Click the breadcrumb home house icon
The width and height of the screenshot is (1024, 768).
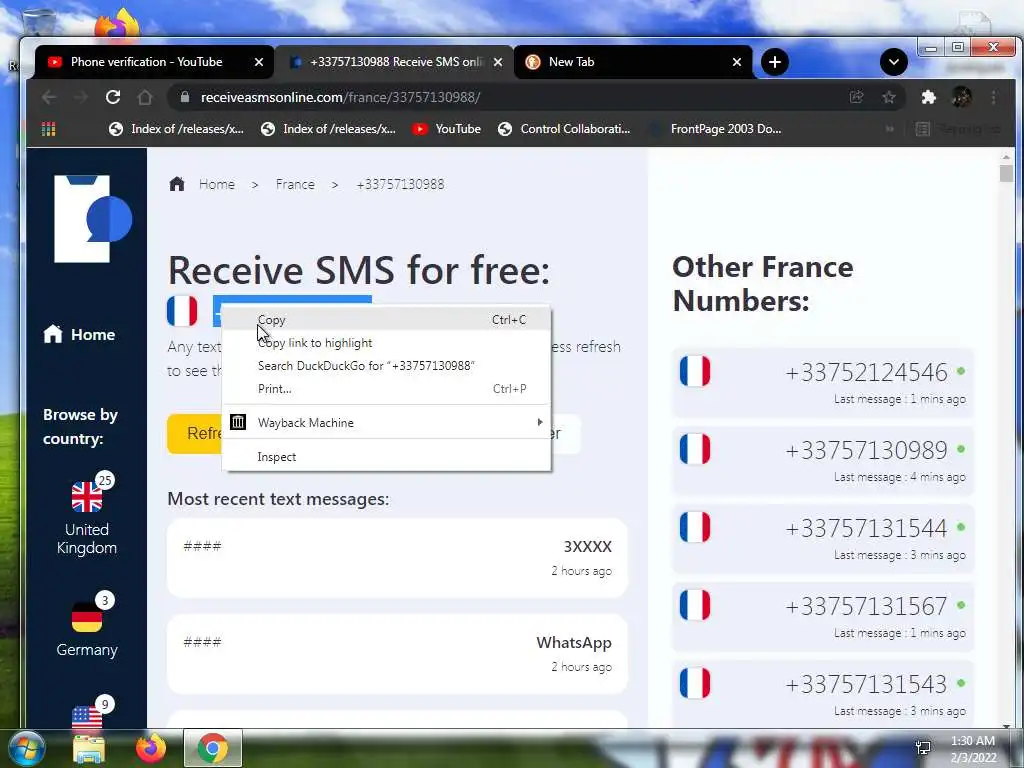pos(177,184)
